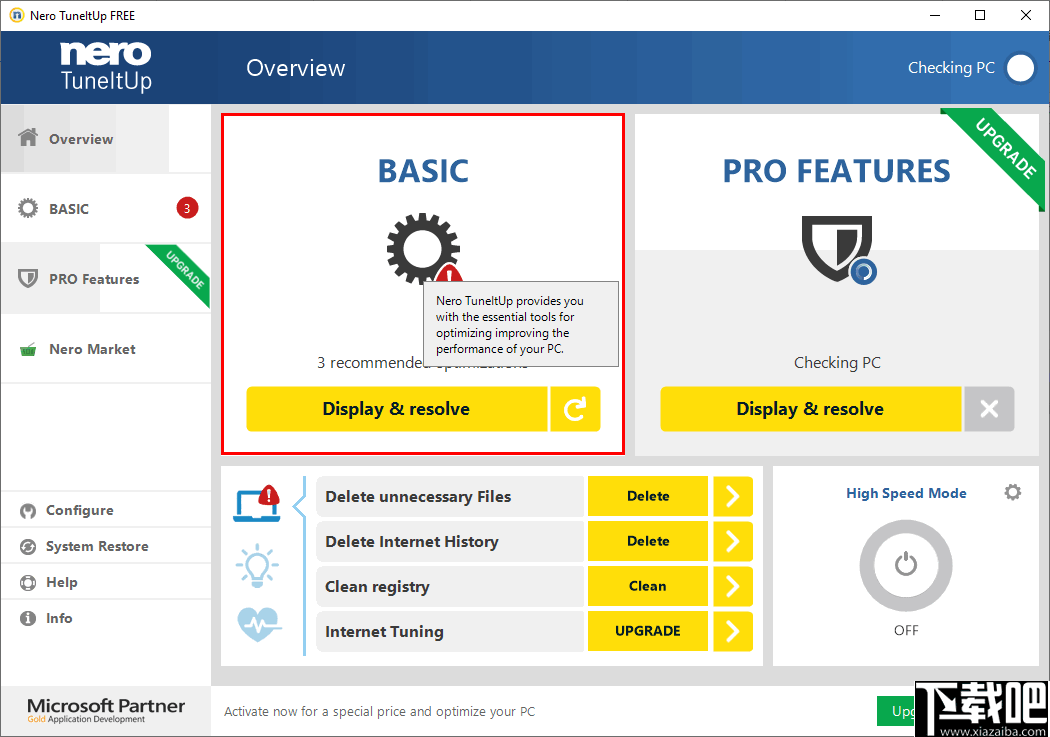1050x737 pixels.
Task: Click the Microsoft Partner logo
Action: [x=106, y=710]
